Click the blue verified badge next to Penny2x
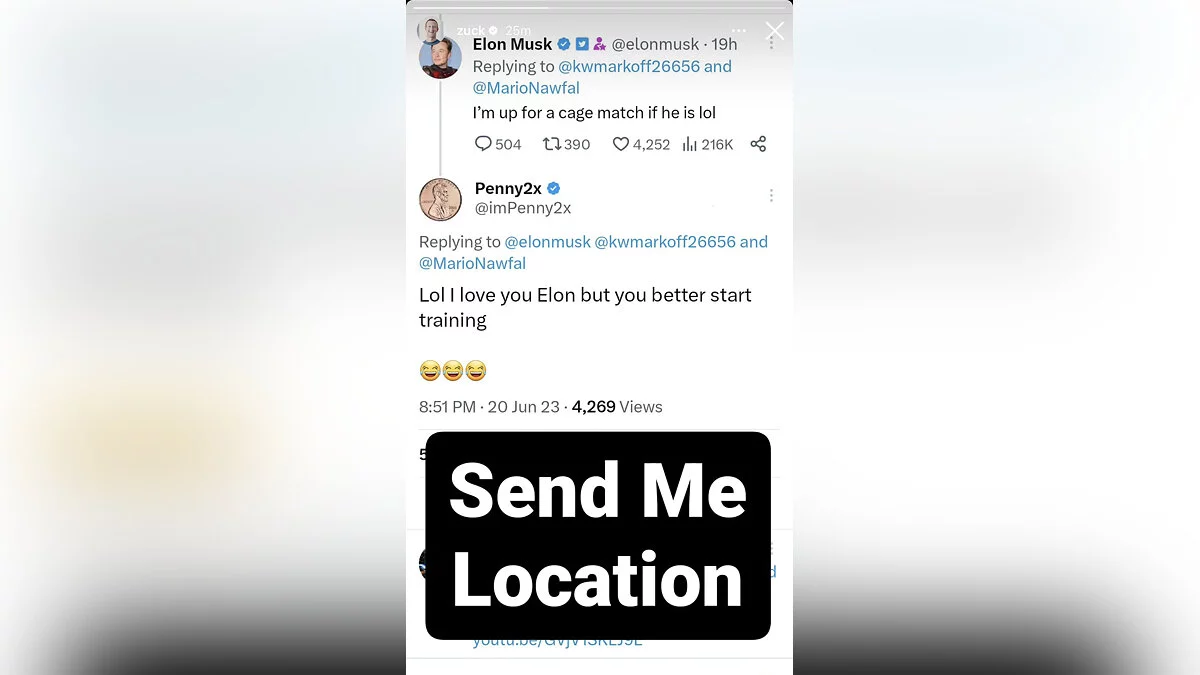The image size is (1200, 675). 554,188
